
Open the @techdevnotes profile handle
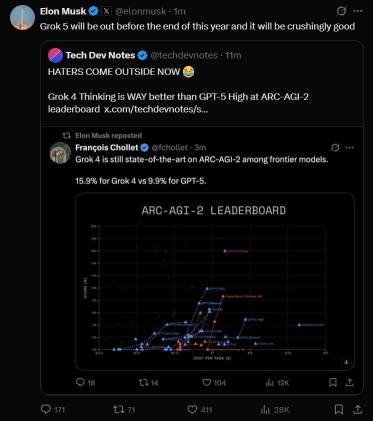(184, 55)
